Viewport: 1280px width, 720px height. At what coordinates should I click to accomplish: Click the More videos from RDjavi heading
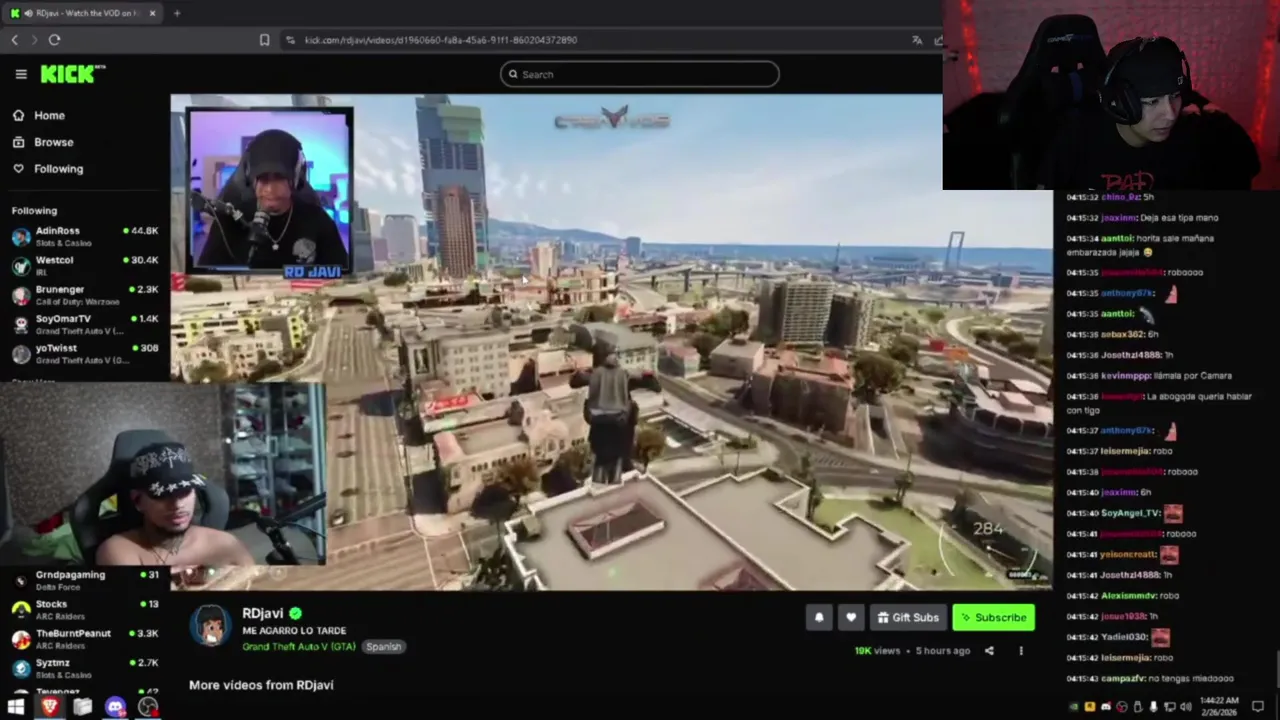coord(261,685)
